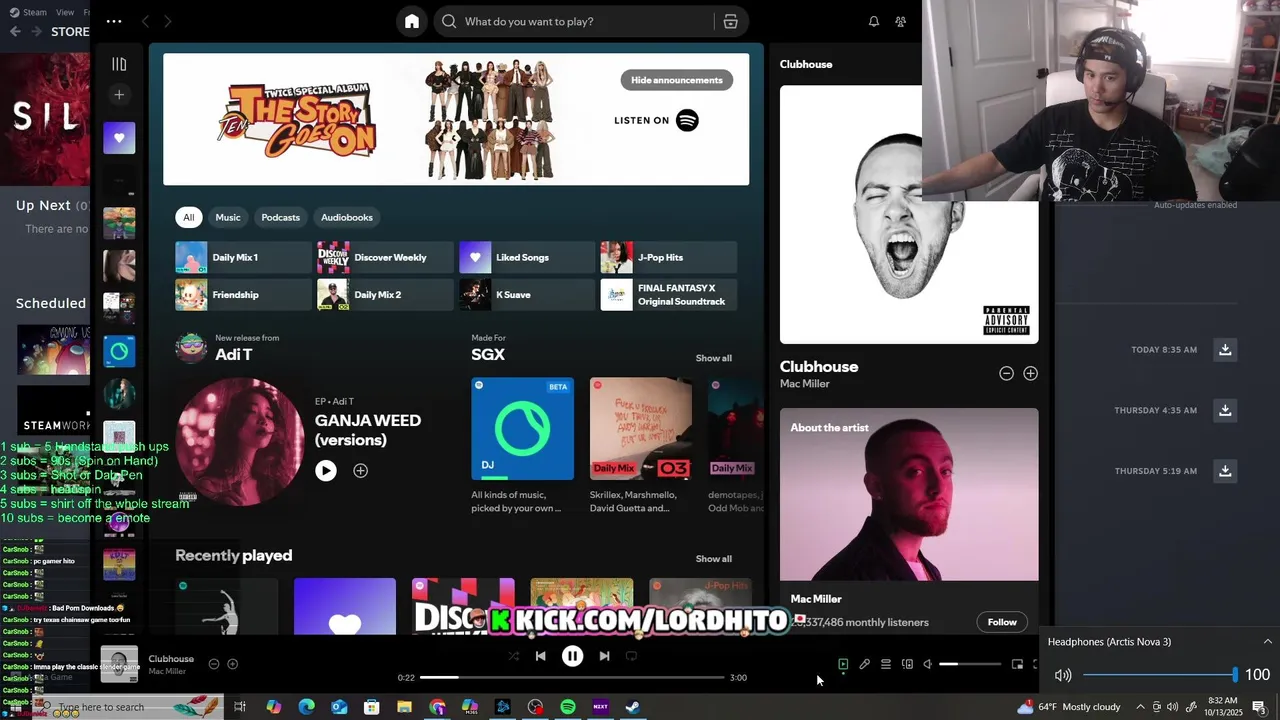Add GANJA WEED (versions) to library
1280x720 pixels.
pyautogui.click(x=360, y=470)
